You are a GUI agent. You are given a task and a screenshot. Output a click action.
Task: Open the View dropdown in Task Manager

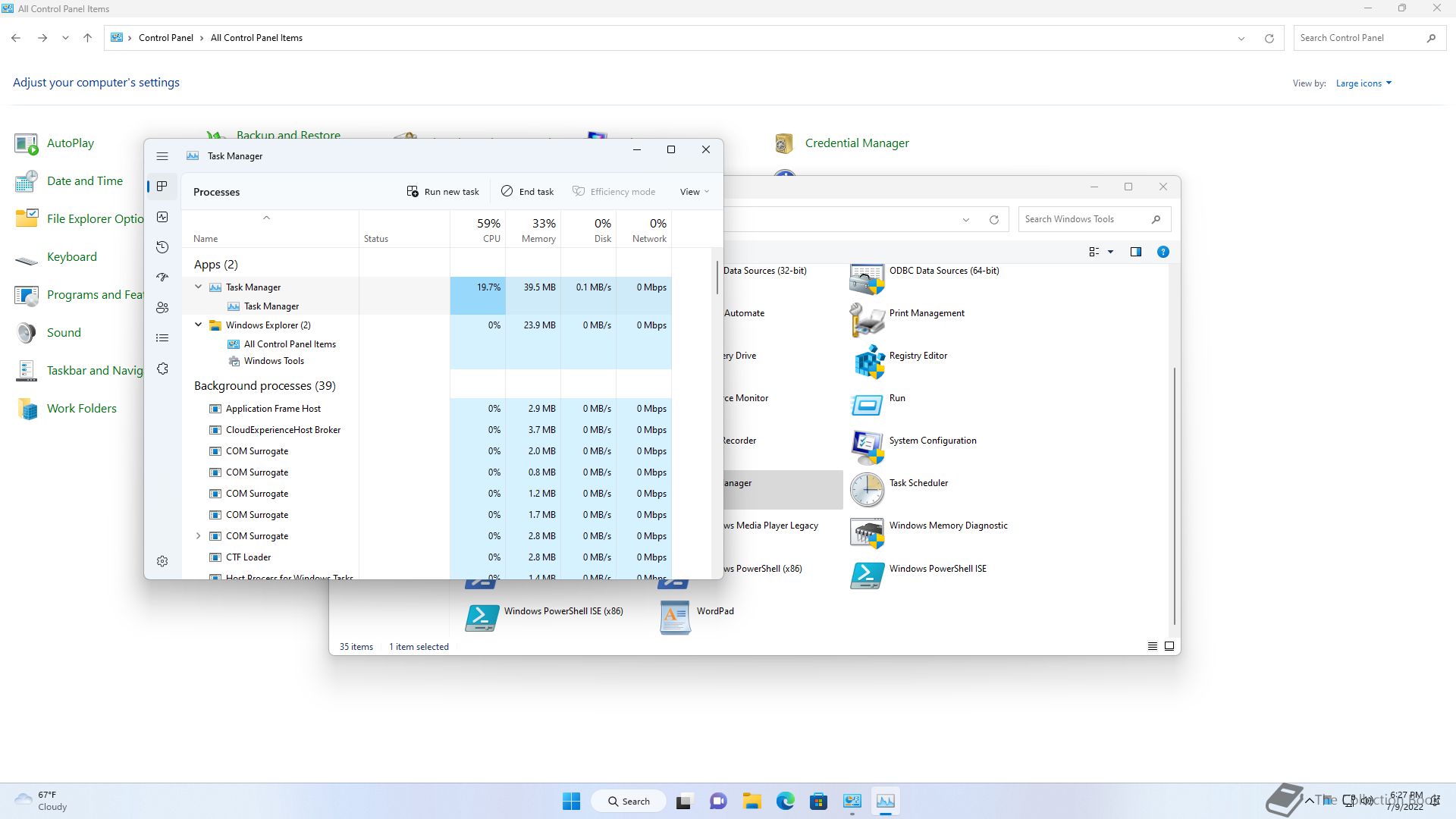[694, 192]
